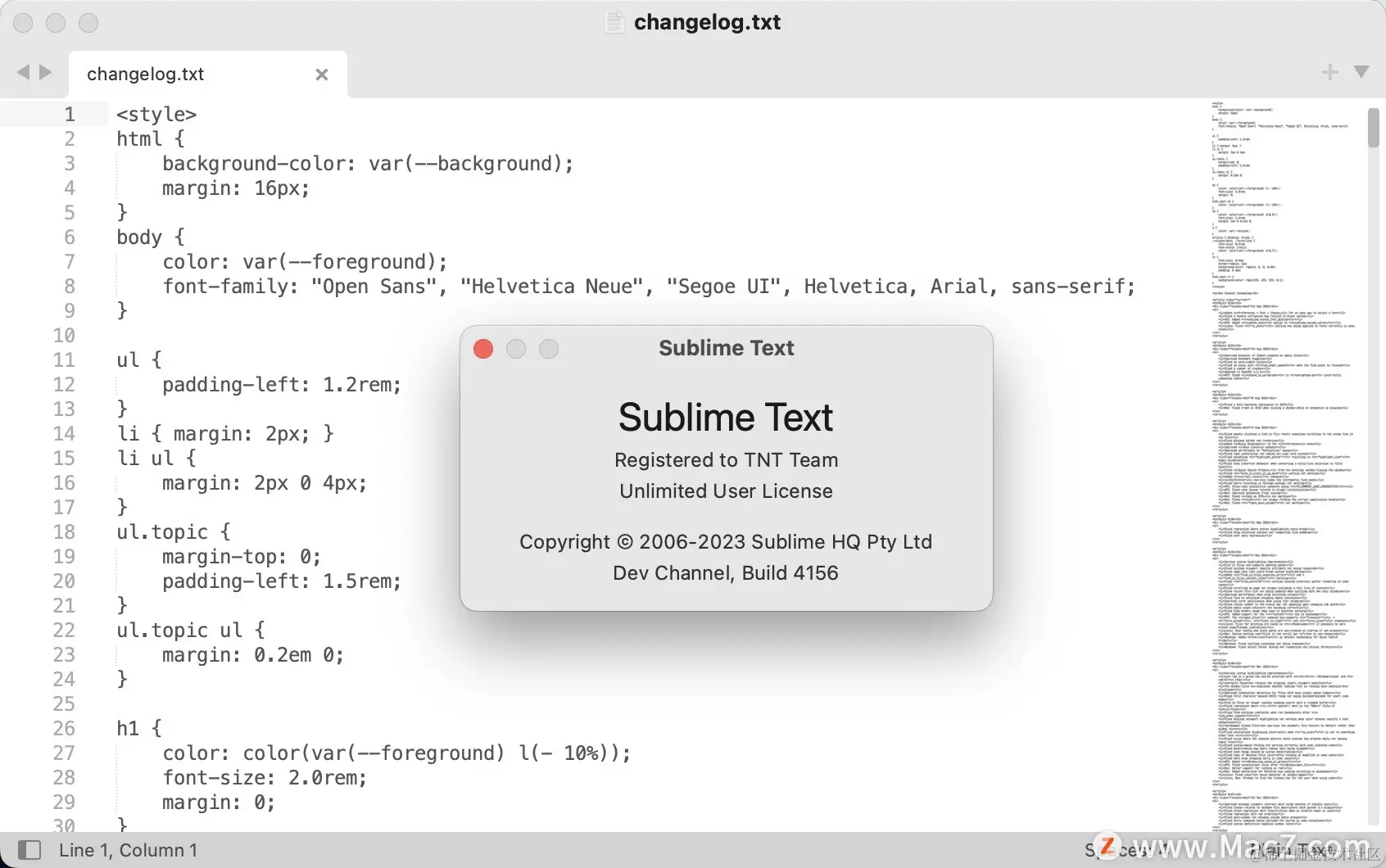Close the Sublime Text about dialog
1386x868 pixels.
coord(483,349)
